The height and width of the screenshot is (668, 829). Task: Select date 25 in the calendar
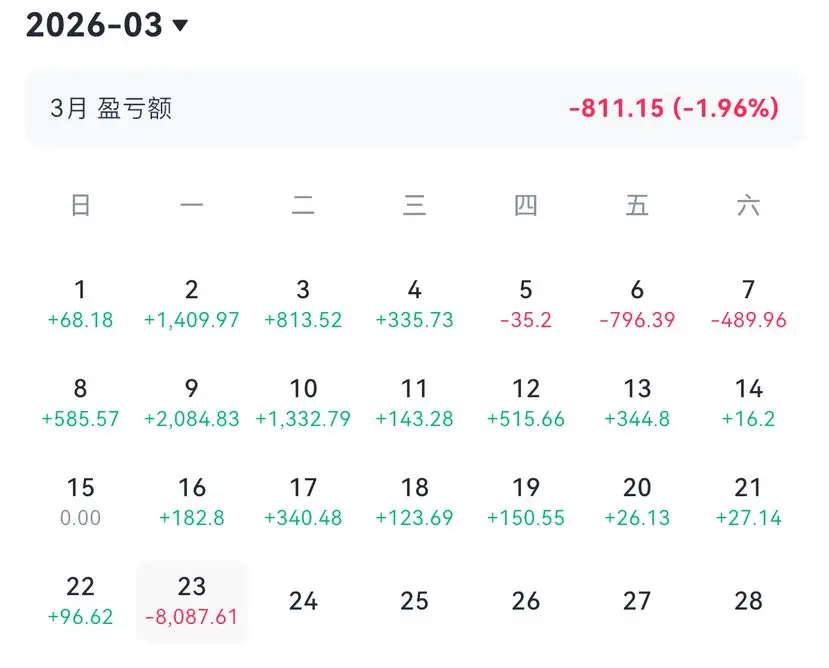pyautogui.click(x=414, y=601)
